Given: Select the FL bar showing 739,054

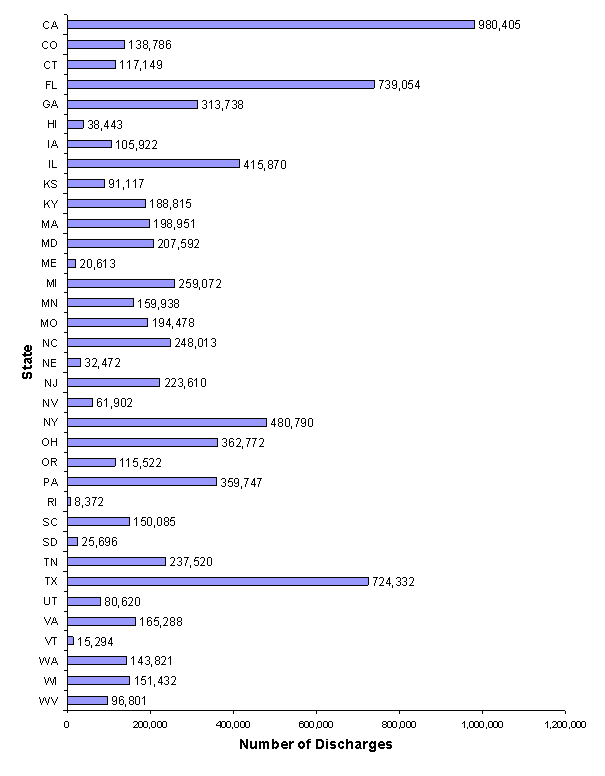Looking at the screenshot, I should click(220, 84).
